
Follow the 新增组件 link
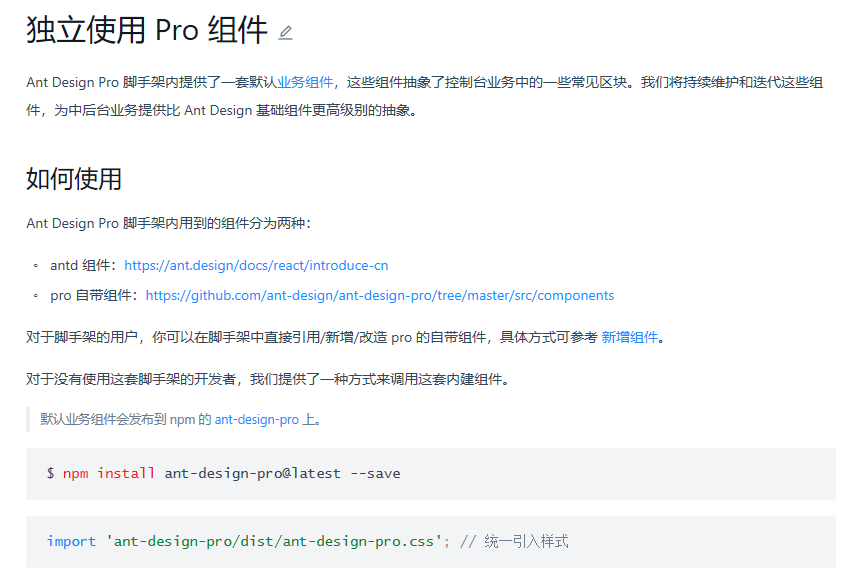630,337
